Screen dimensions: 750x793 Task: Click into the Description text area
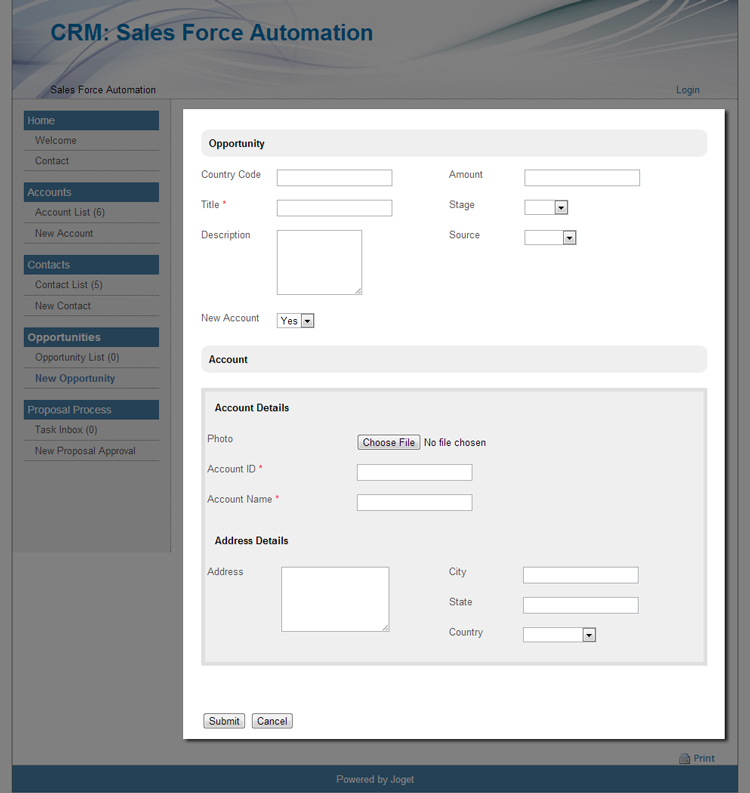pos(319,262)
